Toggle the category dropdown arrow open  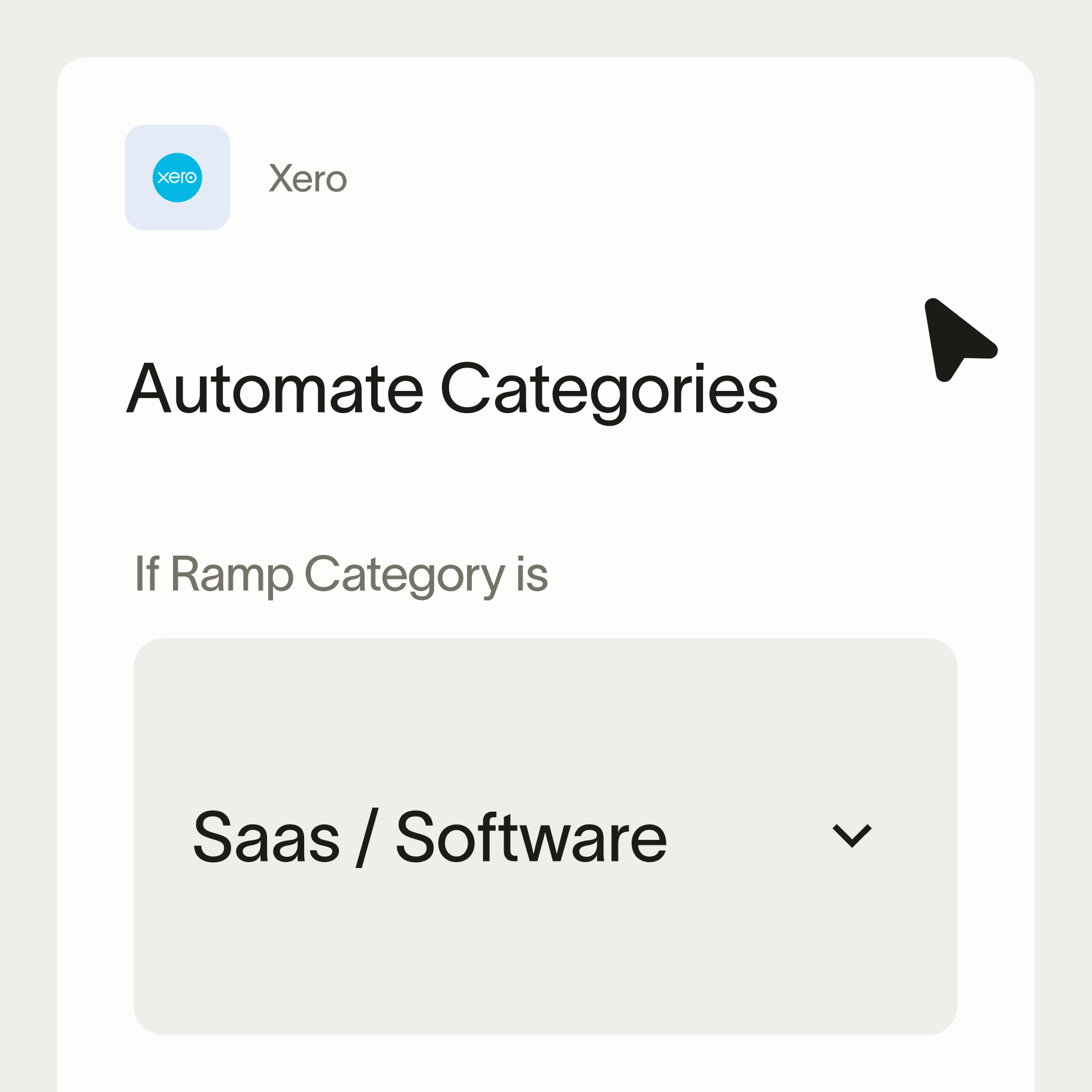pos(851,835)
